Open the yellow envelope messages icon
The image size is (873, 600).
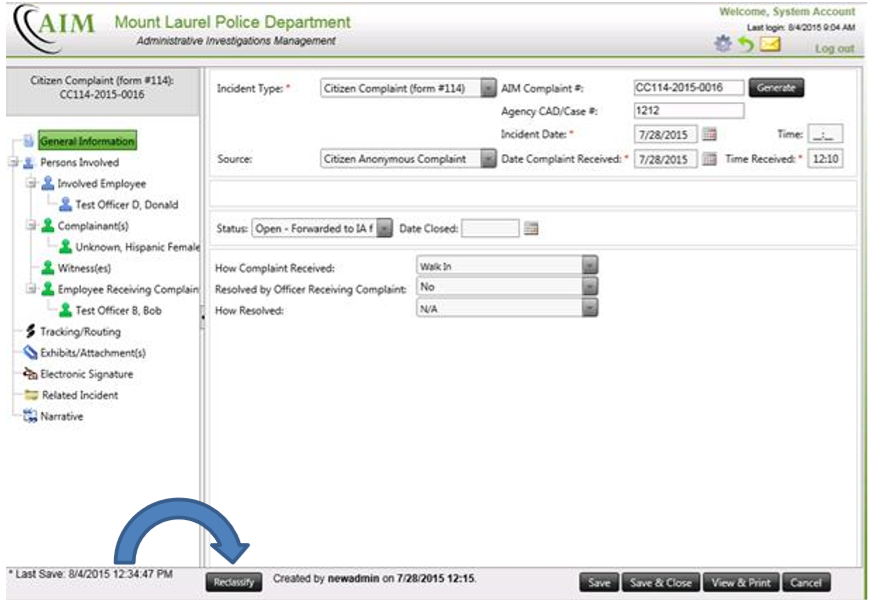coord(769,44)
